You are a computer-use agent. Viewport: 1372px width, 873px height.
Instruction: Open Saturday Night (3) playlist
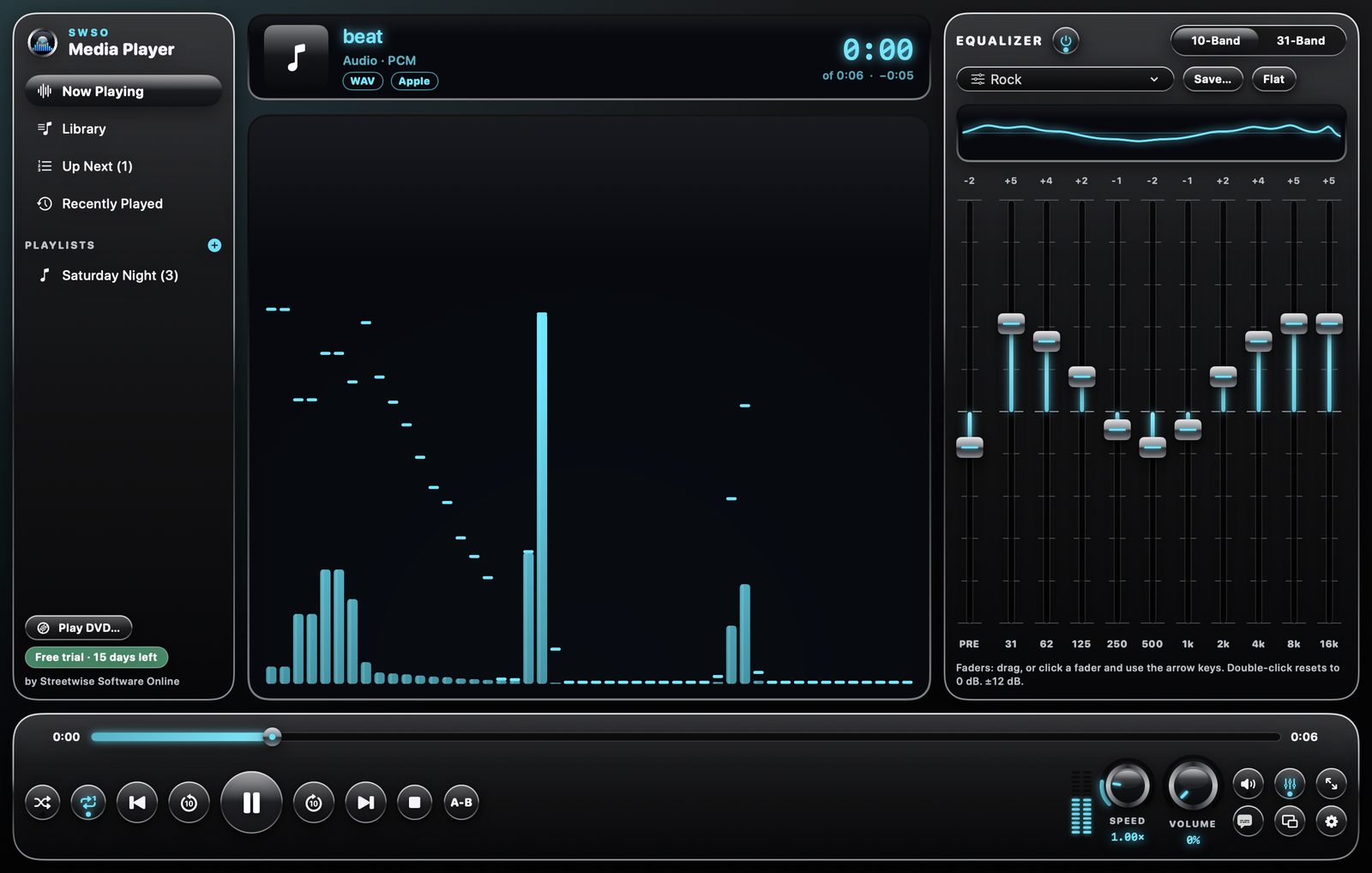coord(123,275)
